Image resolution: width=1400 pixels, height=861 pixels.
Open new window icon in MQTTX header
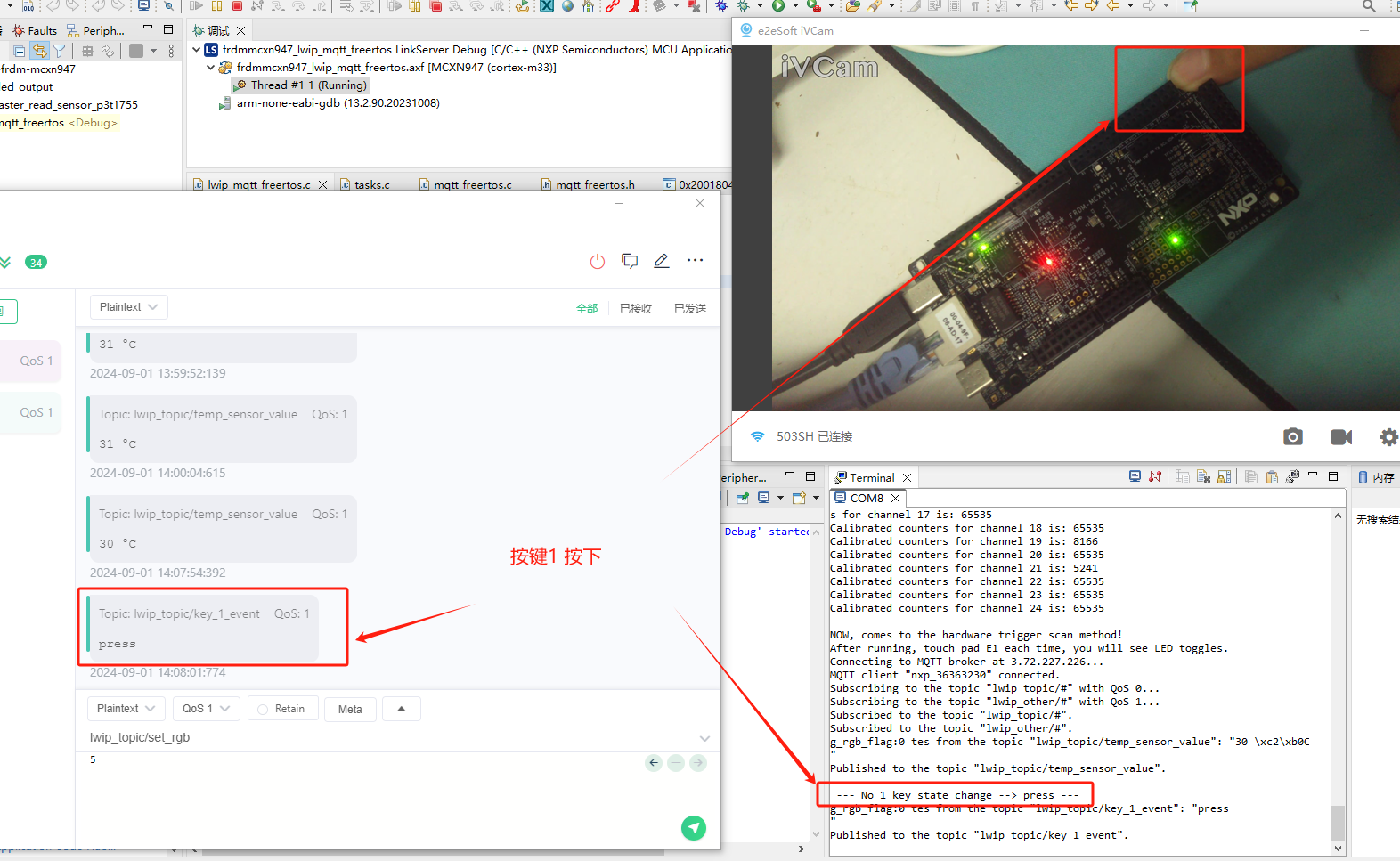[x=630, y=261]
